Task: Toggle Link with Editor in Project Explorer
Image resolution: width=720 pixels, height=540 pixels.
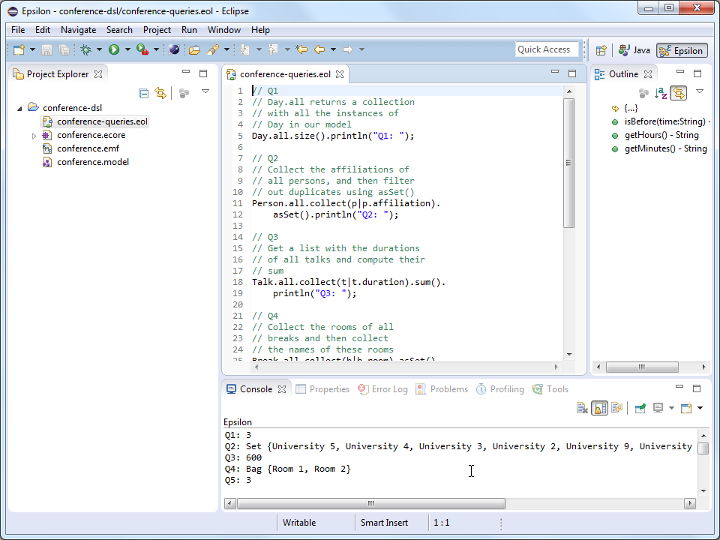Action: [160, 93]
